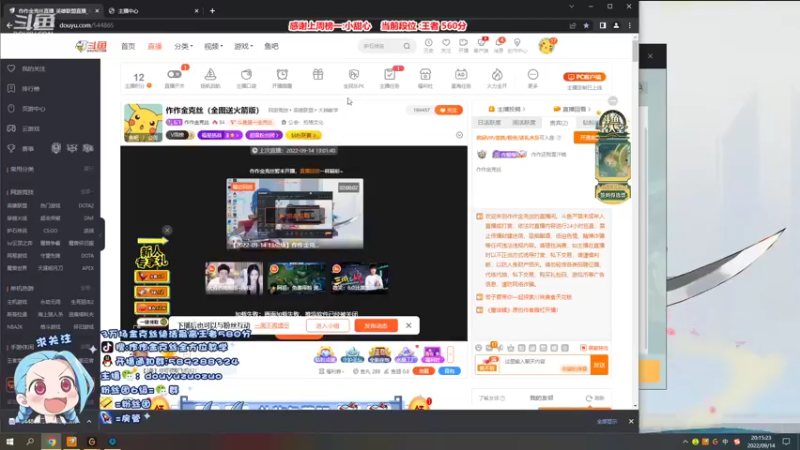
Task: Expand the gift bar arrow
Action: pos(451,355)
